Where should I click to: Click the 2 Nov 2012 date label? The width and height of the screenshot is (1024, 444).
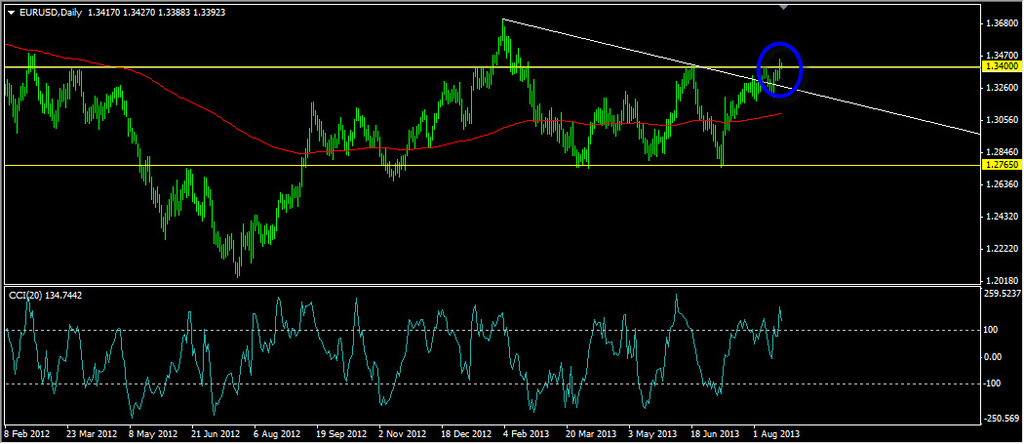[402, 434]
